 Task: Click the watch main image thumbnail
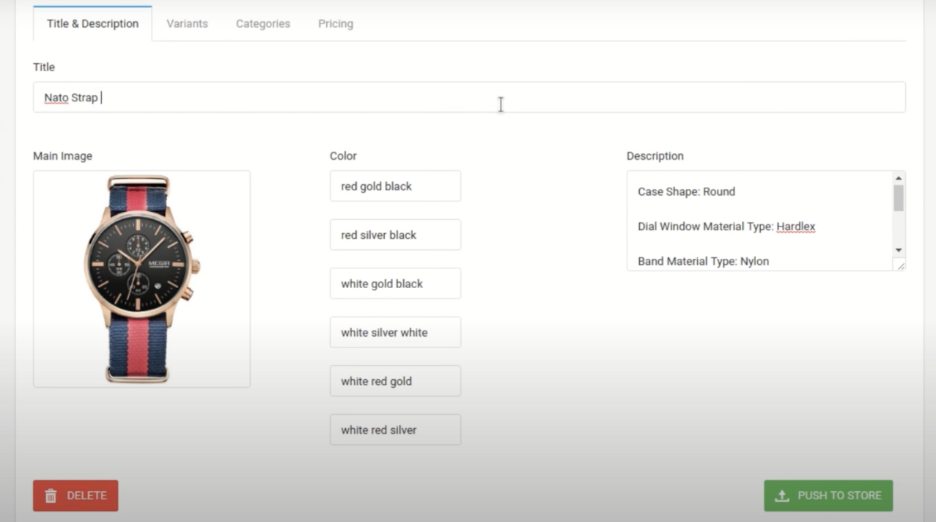click(141, 279)
